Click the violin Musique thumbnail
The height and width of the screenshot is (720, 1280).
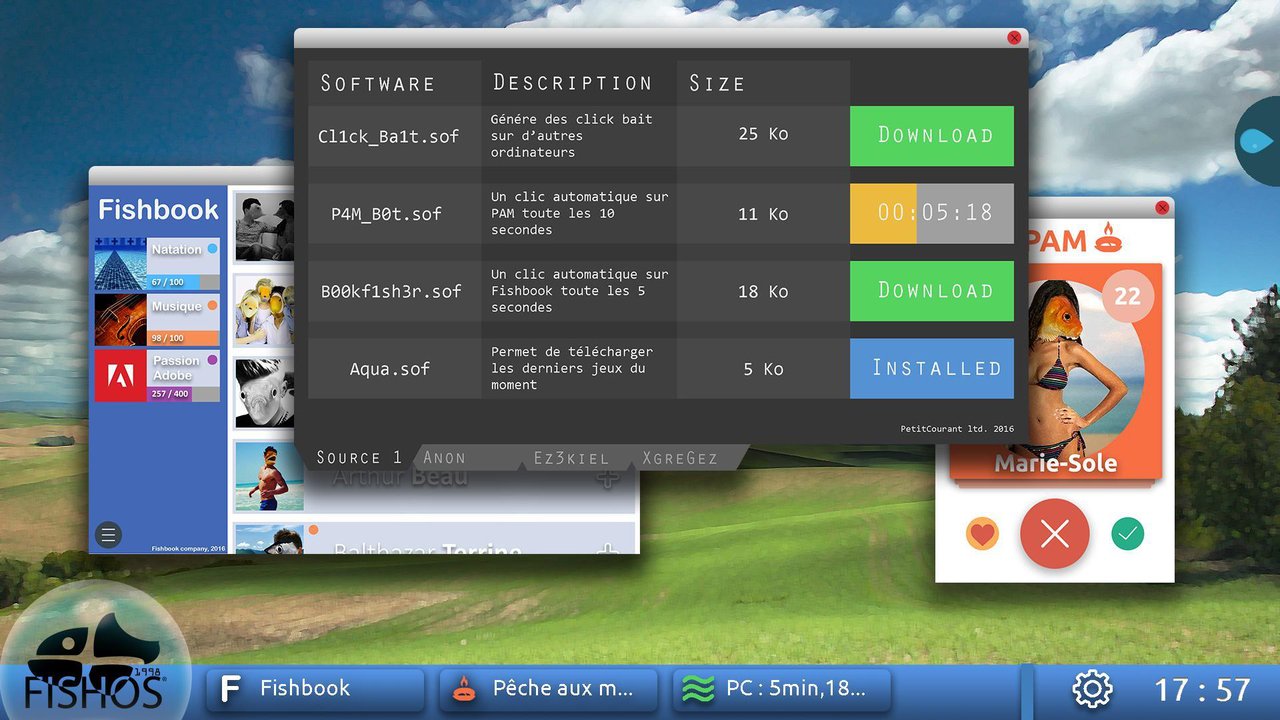pos(121,320)
